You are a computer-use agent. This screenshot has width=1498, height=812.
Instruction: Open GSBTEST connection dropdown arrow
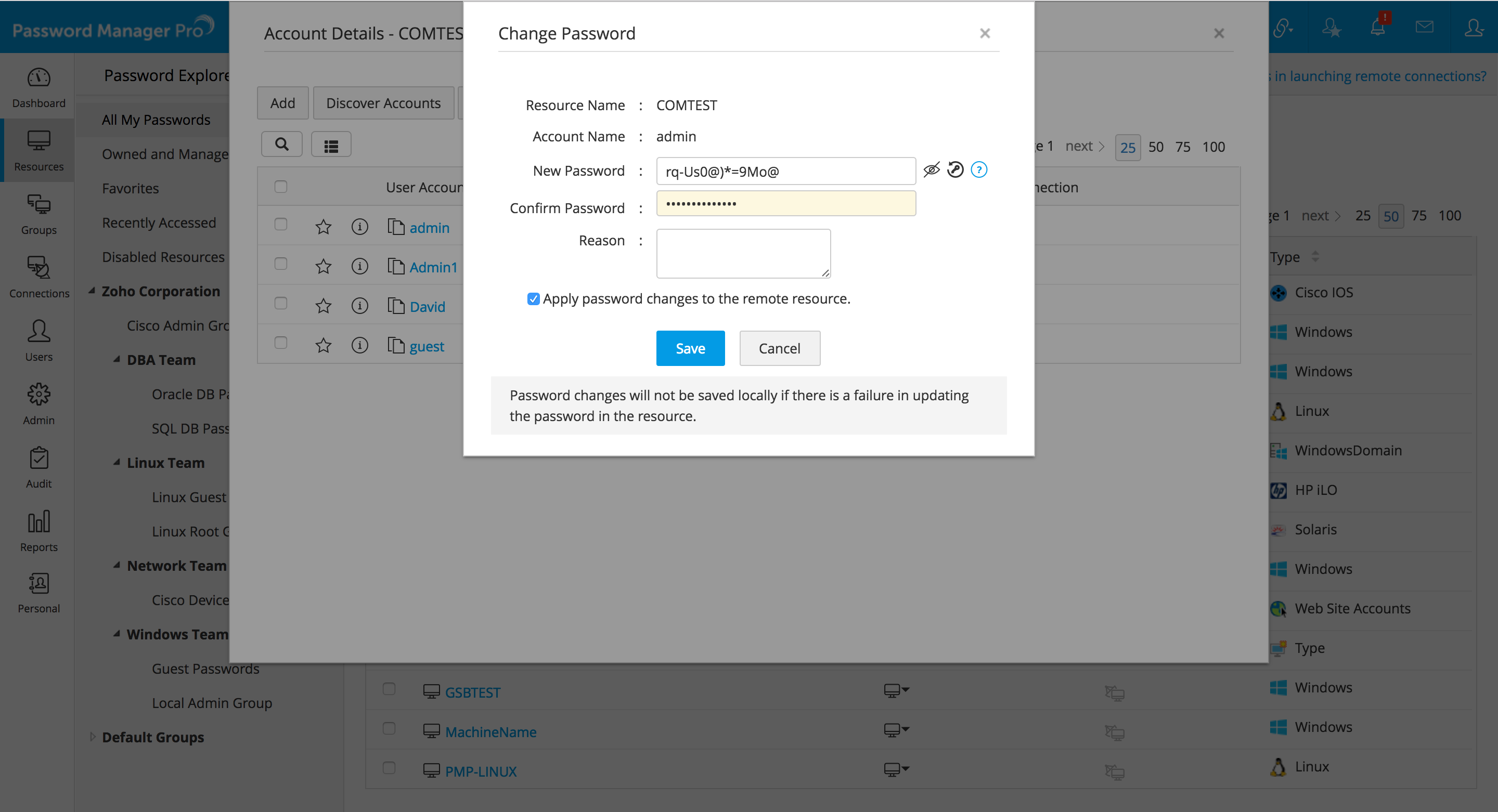(x=906, y=690)
